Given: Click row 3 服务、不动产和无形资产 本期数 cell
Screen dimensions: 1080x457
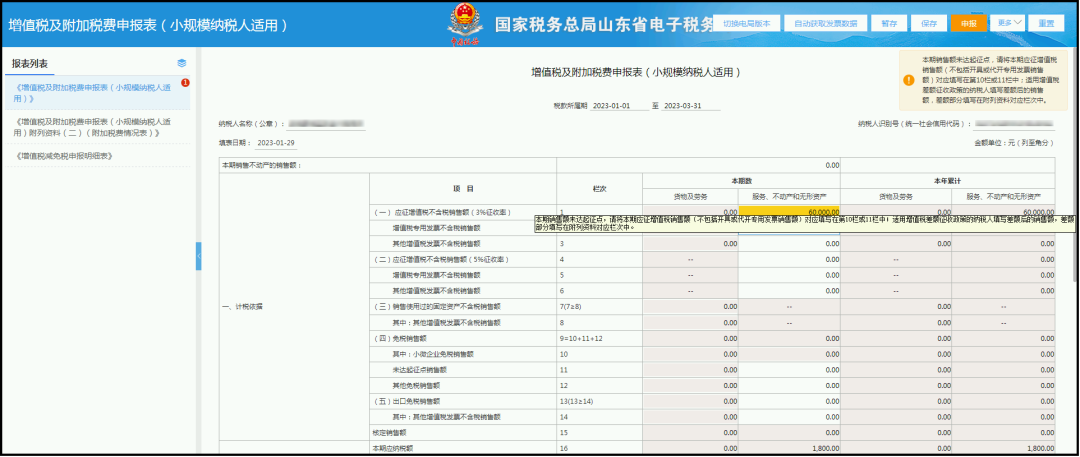Looking at the screenshot, I should [789, 243].
